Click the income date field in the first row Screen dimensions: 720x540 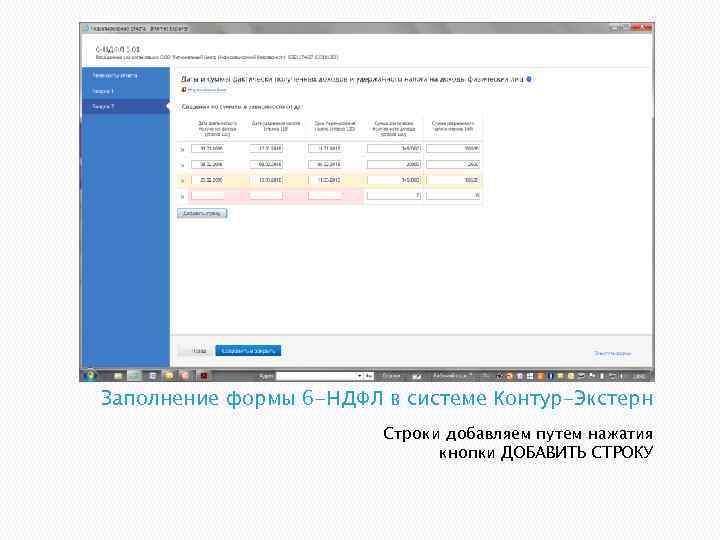[208, 148]
